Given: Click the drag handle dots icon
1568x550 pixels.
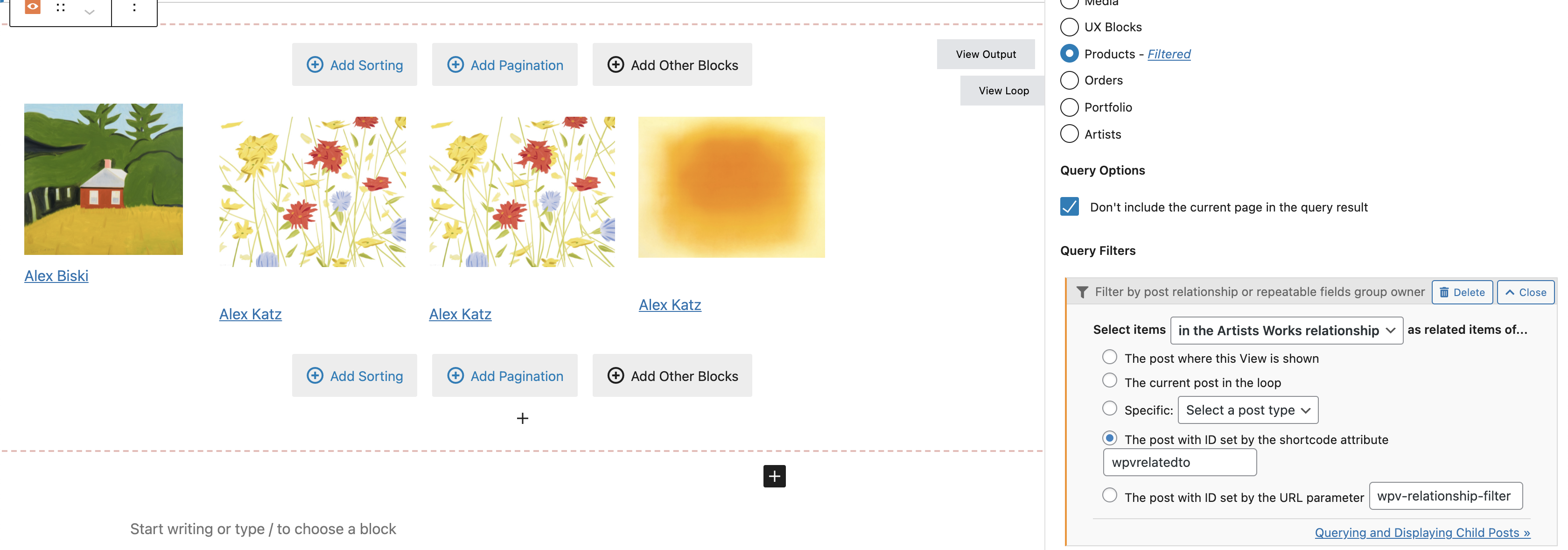Looking at the screenshot, I should point(60,8).
